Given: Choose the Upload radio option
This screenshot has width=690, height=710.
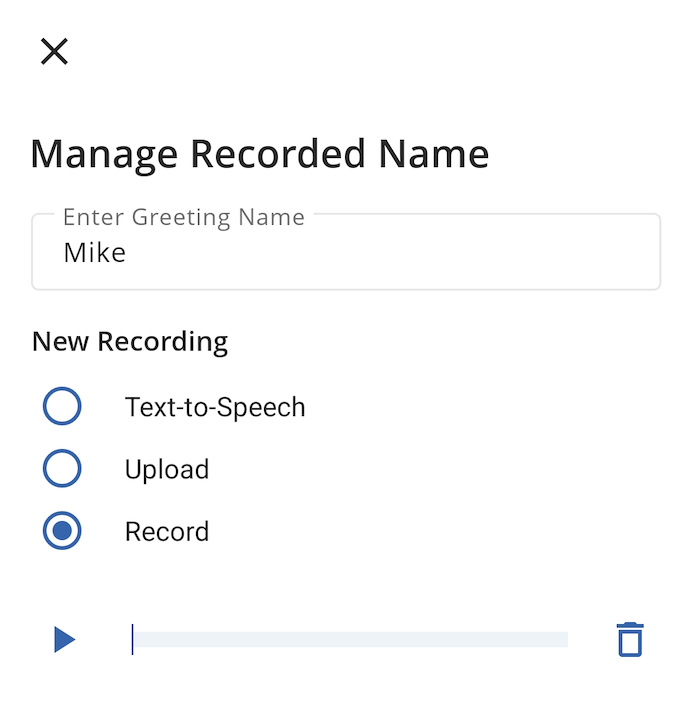Looking at the screenshot, I should click(62, 468).
